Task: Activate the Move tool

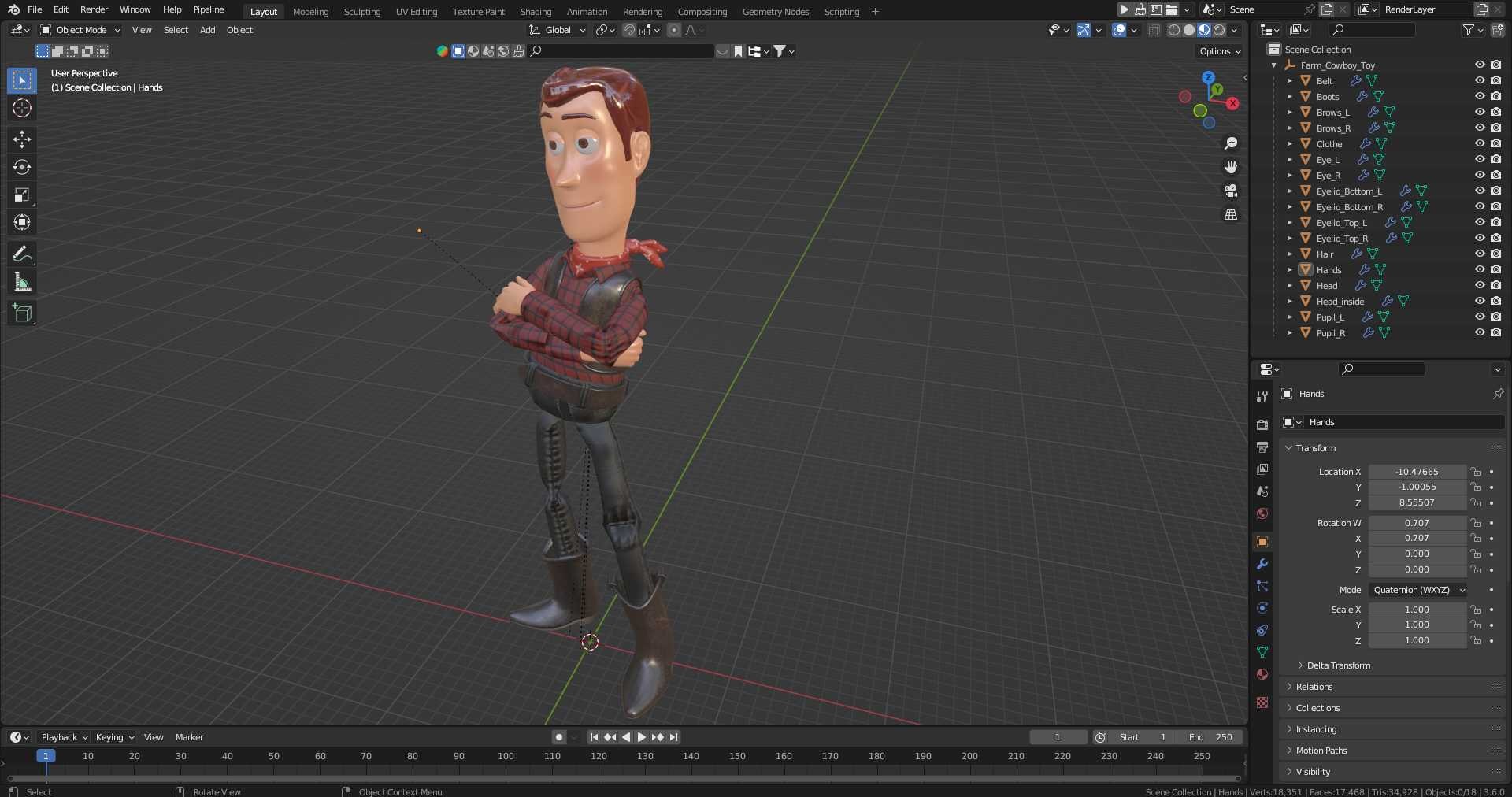Action: coord(22,139)
